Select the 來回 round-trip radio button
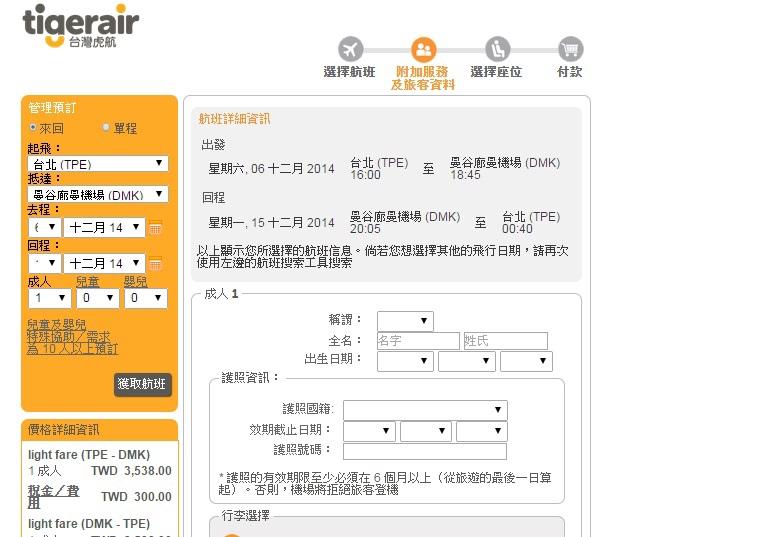758x537 pixels. (33, 128)
